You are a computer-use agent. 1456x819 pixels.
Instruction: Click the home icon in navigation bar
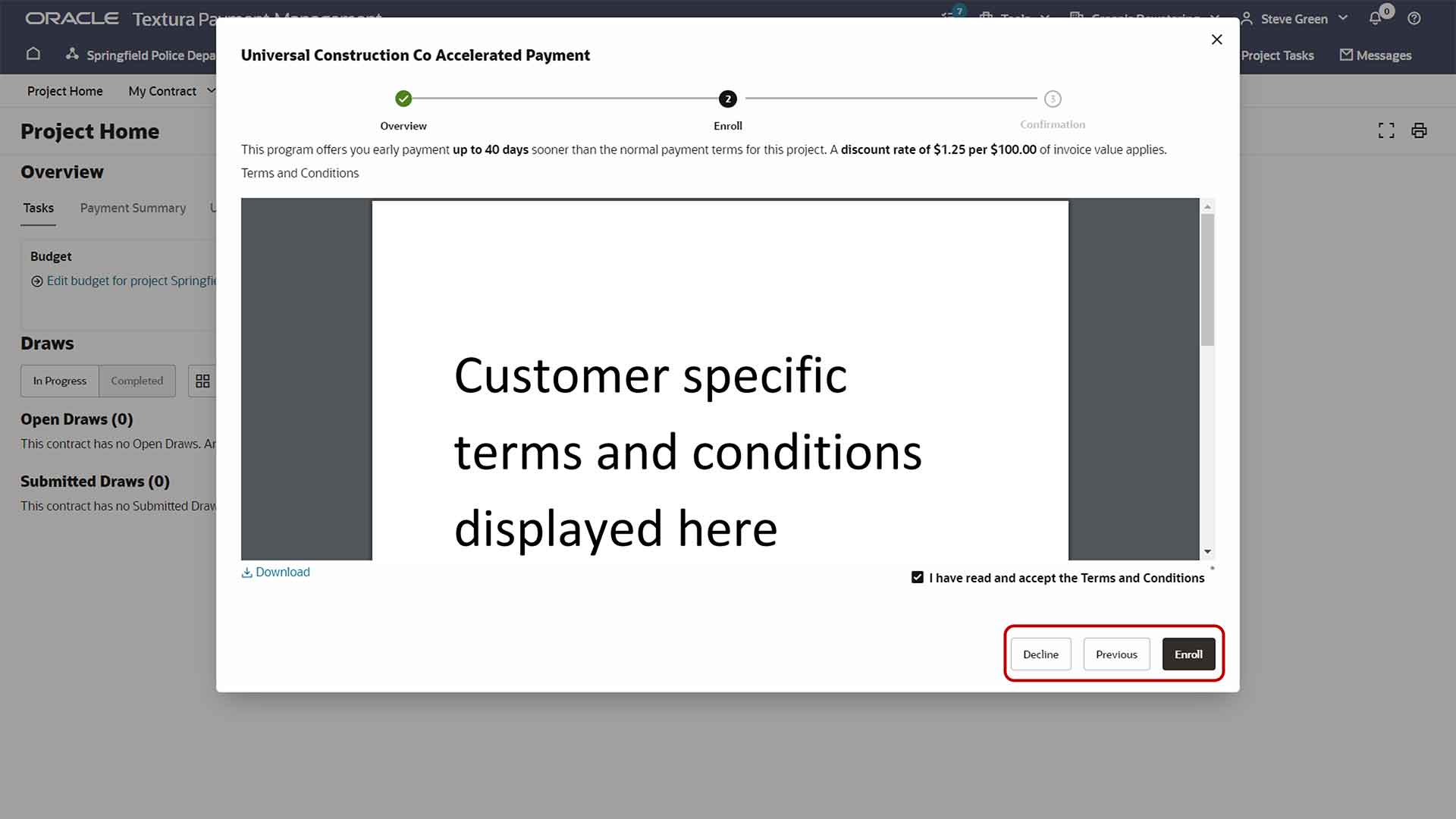click(33, 54)
